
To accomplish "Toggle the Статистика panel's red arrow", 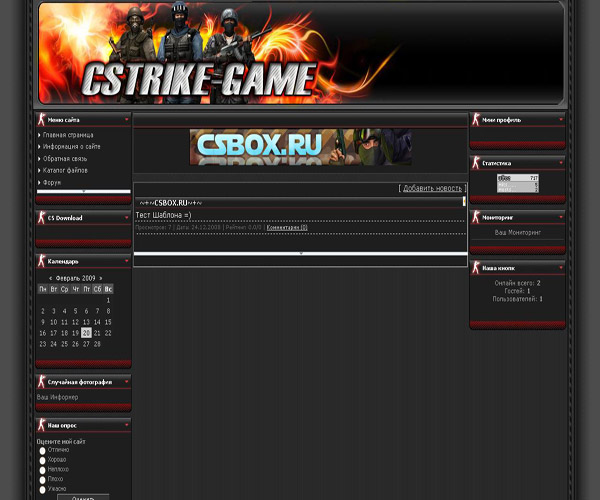I will (x=561, y=162).
